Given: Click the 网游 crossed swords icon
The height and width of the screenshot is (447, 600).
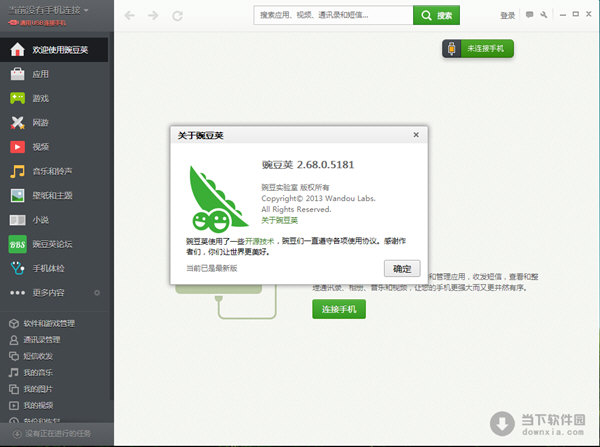Looking at the screenshot, I should pyautogui.click(x=17, y=122).
